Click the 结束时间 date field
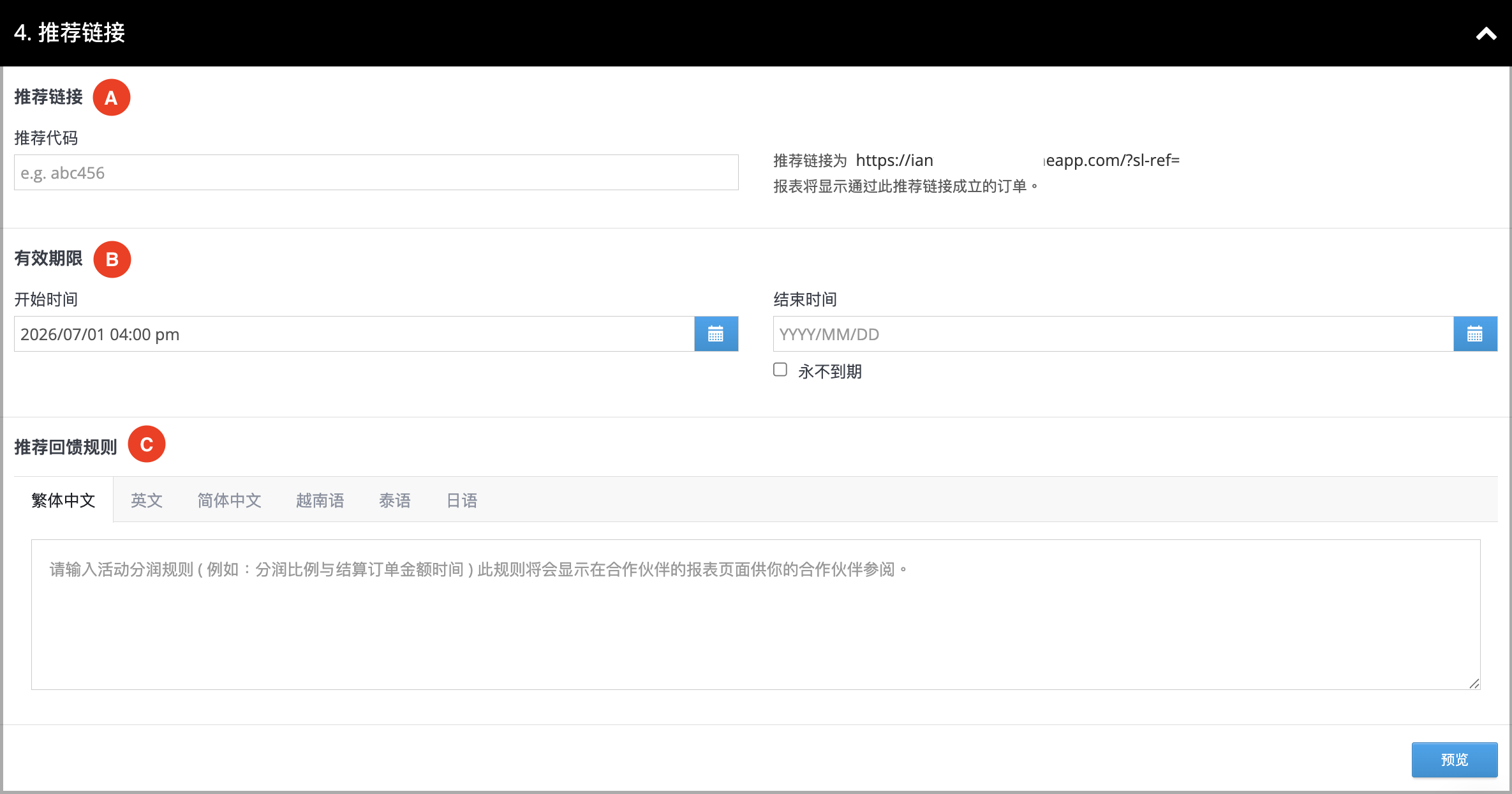 tap(1113, 334)
